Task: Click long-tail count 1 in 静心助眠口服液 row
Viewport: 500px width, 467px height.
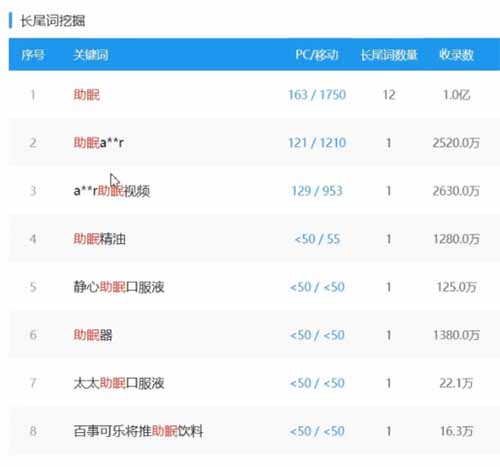Action: [389, 287]
